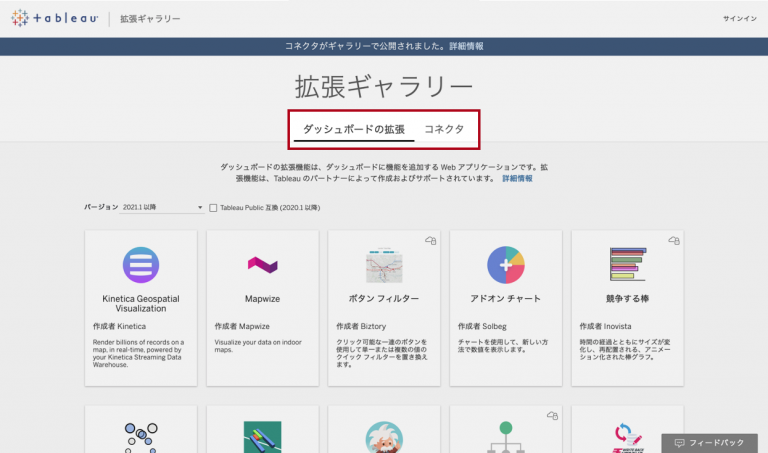Screen dimensions: 768x453
Task: Click the cloud lock badge on 競争する棒 card
Action: tap(674, 240)
